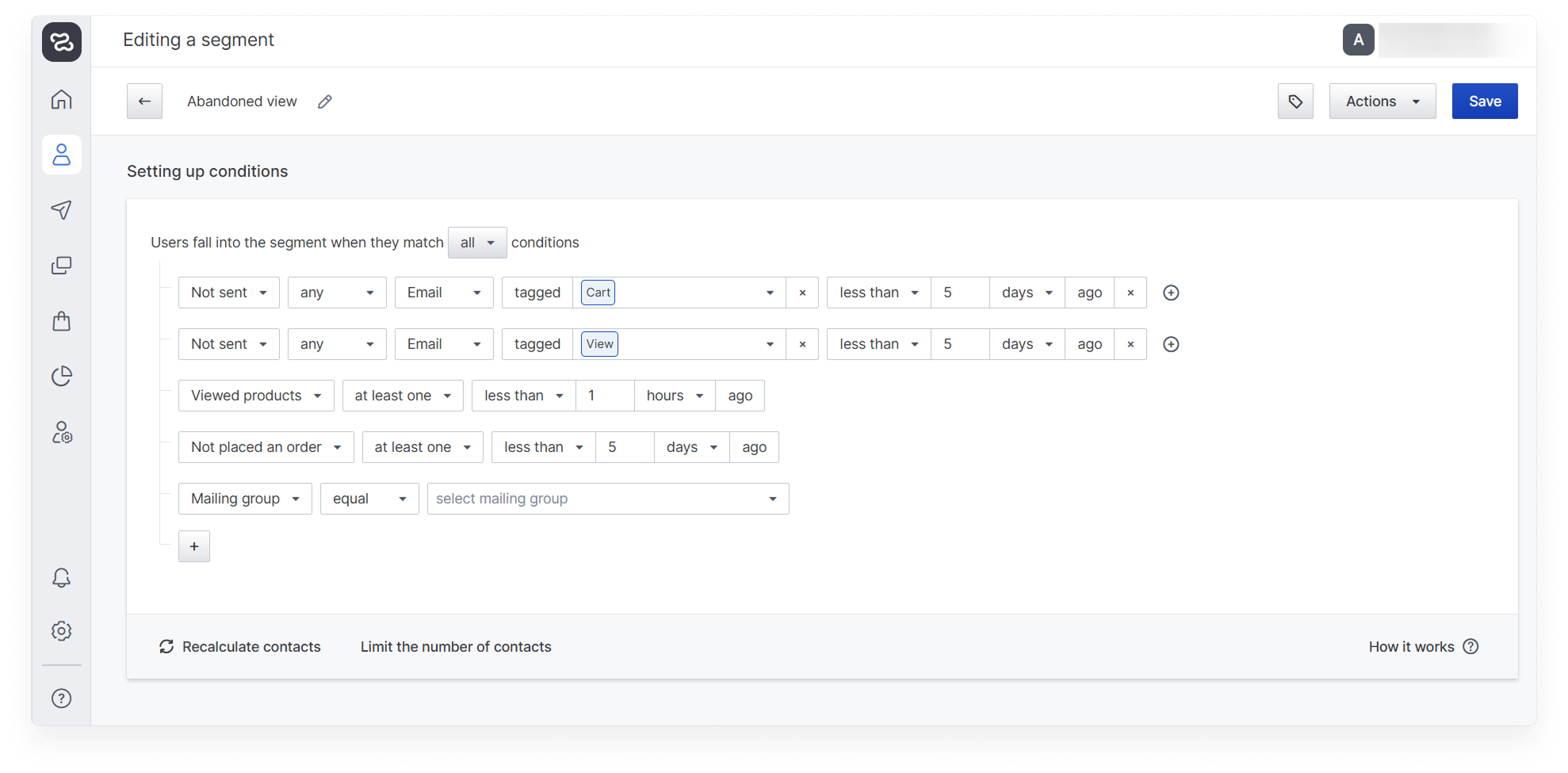The image size is (1568, 773).
Task: Open the pie chart analytics icon
Action: click(62, 376)
